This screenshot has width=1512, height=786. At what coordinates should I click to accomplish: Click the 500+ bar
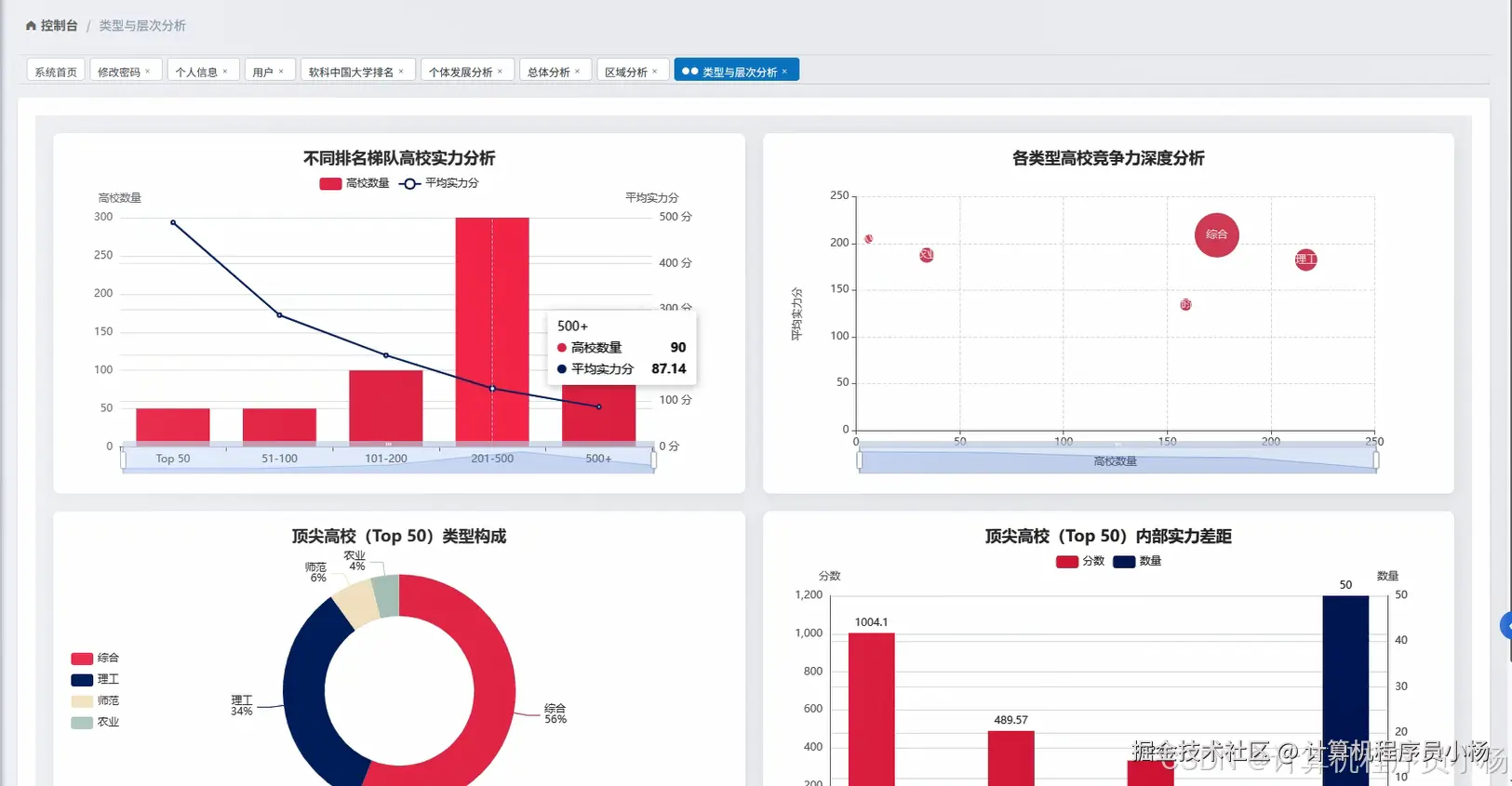pos(599,414)
